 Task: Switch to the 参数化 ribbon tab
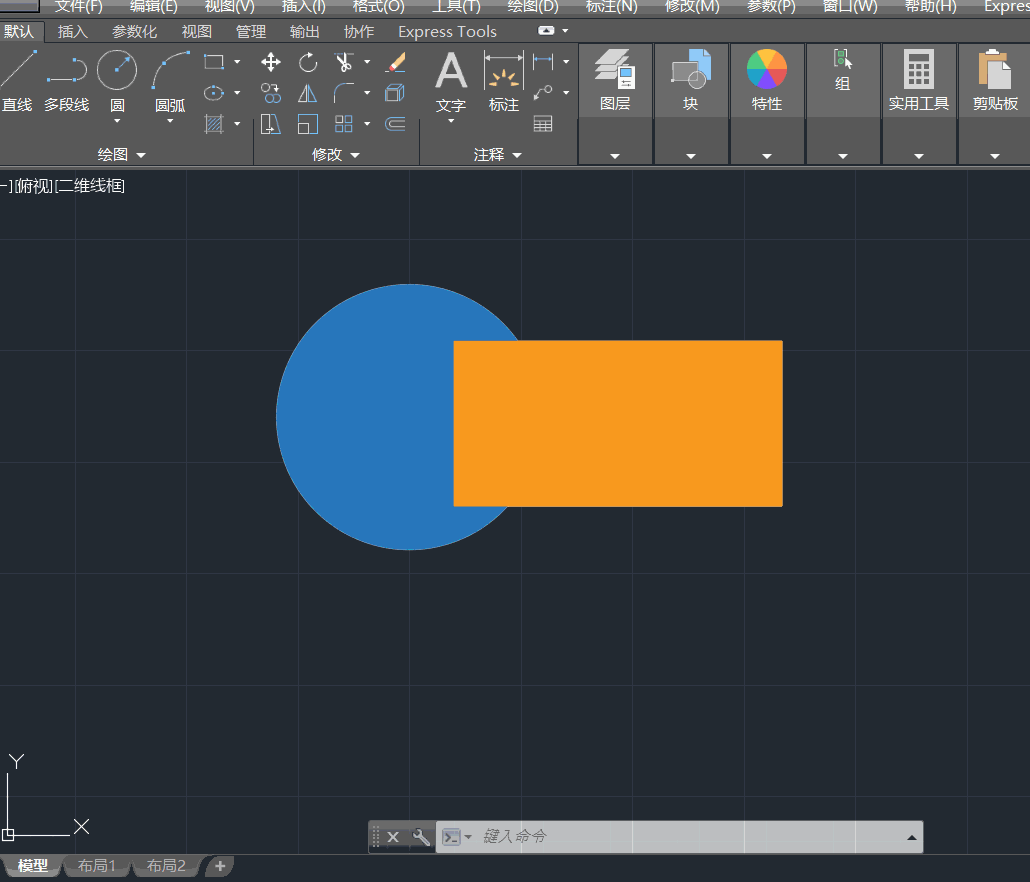click(x=135, y=32)
